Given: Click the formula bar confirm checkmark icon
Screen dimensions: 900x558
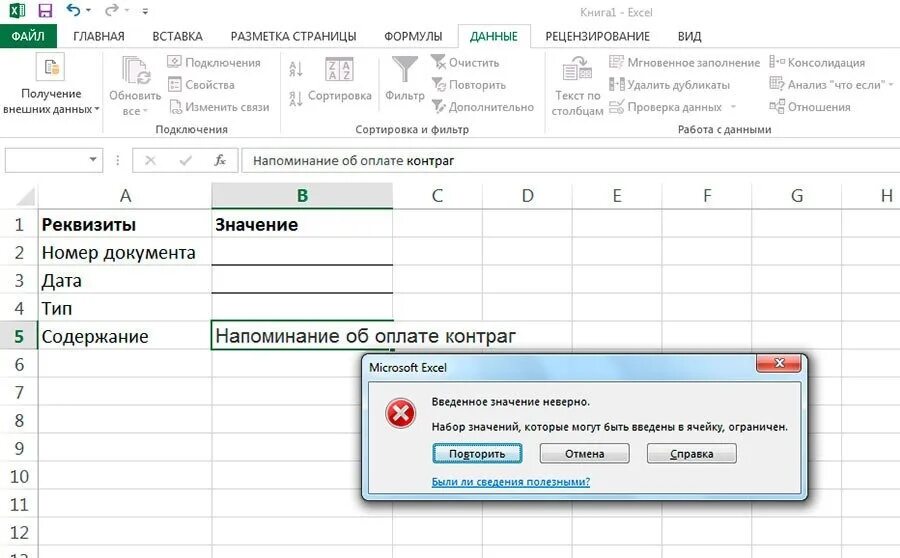Looking at the screenshot, I should [x=185, y=161].
